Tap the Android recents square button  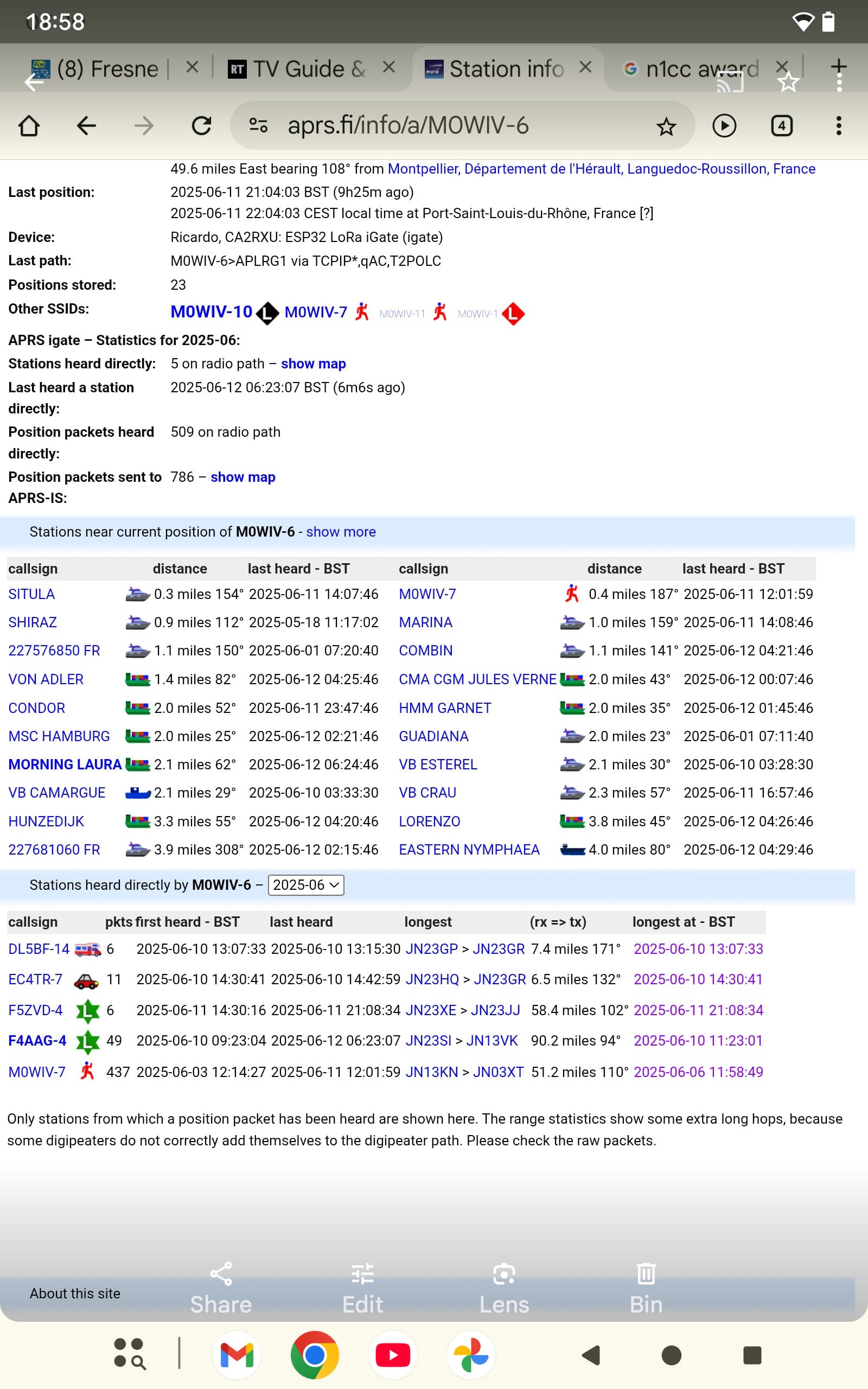click(752, 1355)
